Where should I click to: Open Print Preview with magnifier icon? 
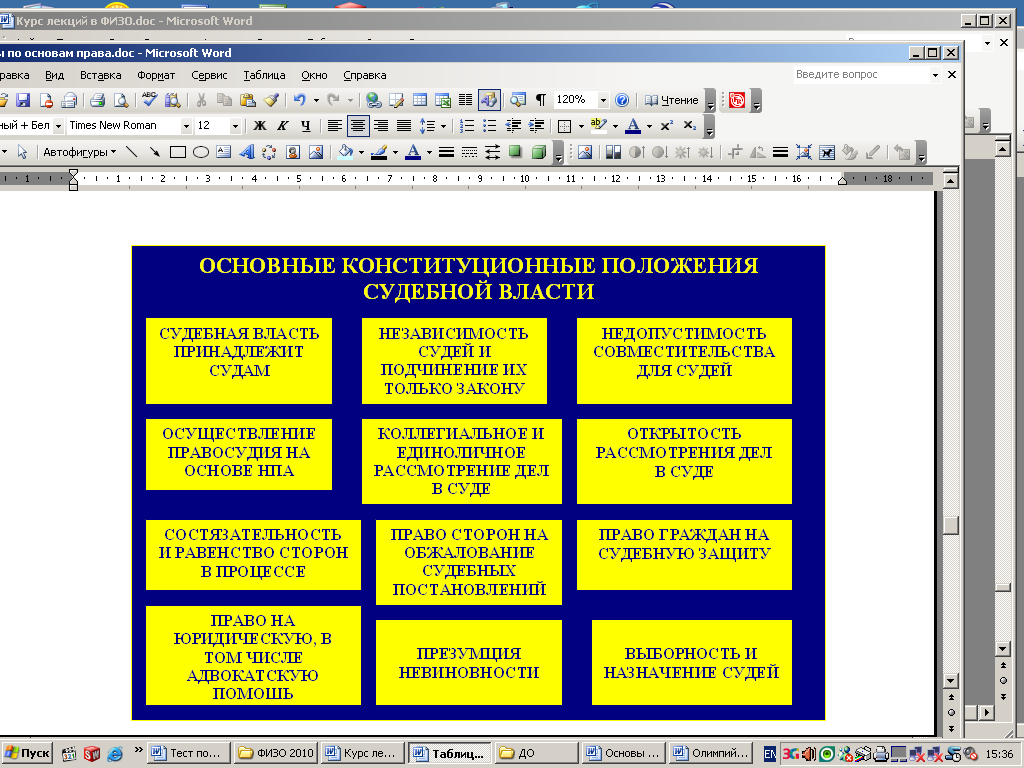click(121, 100)
